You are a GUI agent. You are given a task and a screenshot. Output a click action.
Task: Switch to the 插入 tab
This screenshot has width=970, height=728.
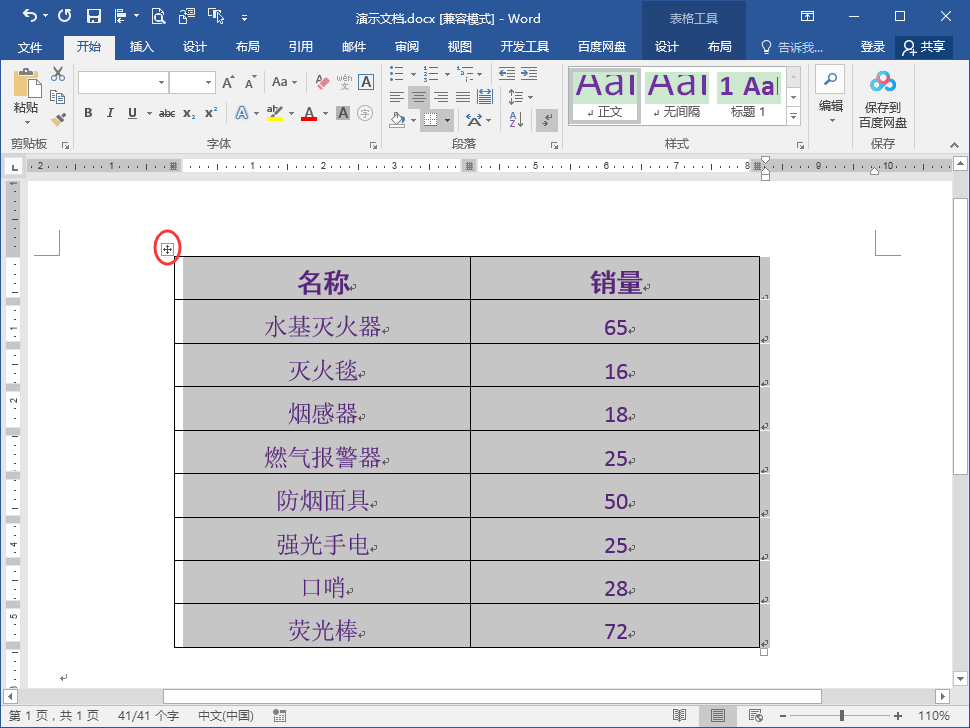point(141,47)
